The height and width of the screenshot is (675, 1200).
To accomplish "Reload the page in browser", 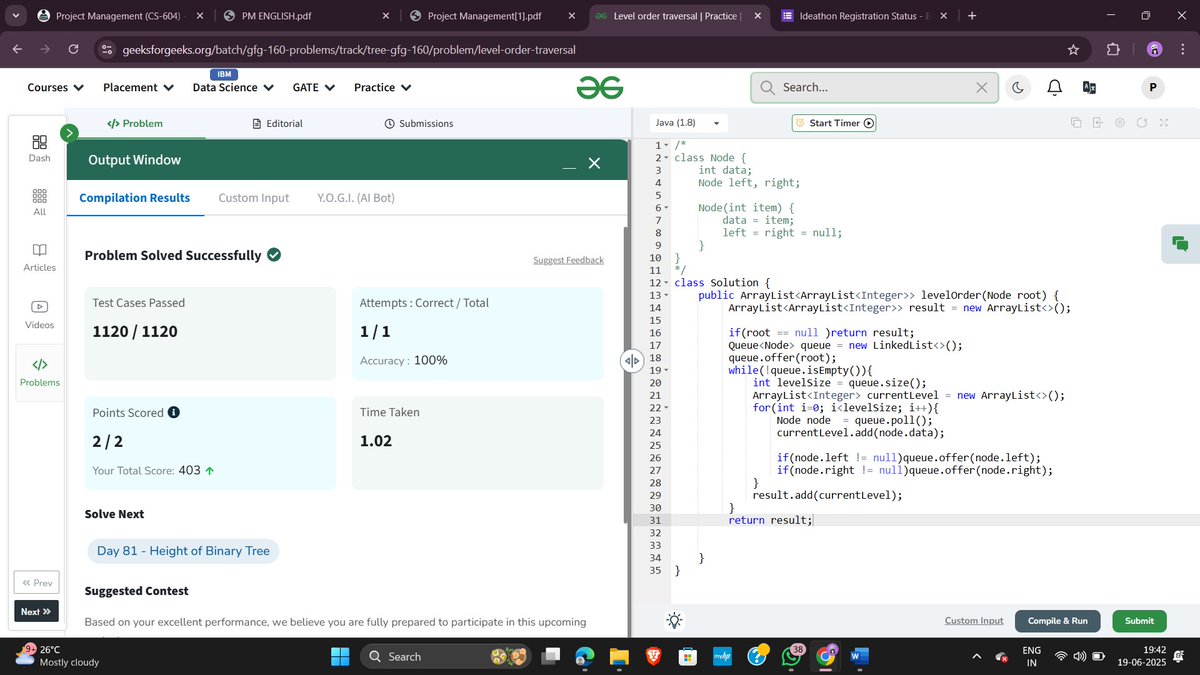I will pyautogui.click(x=73, y=49).
